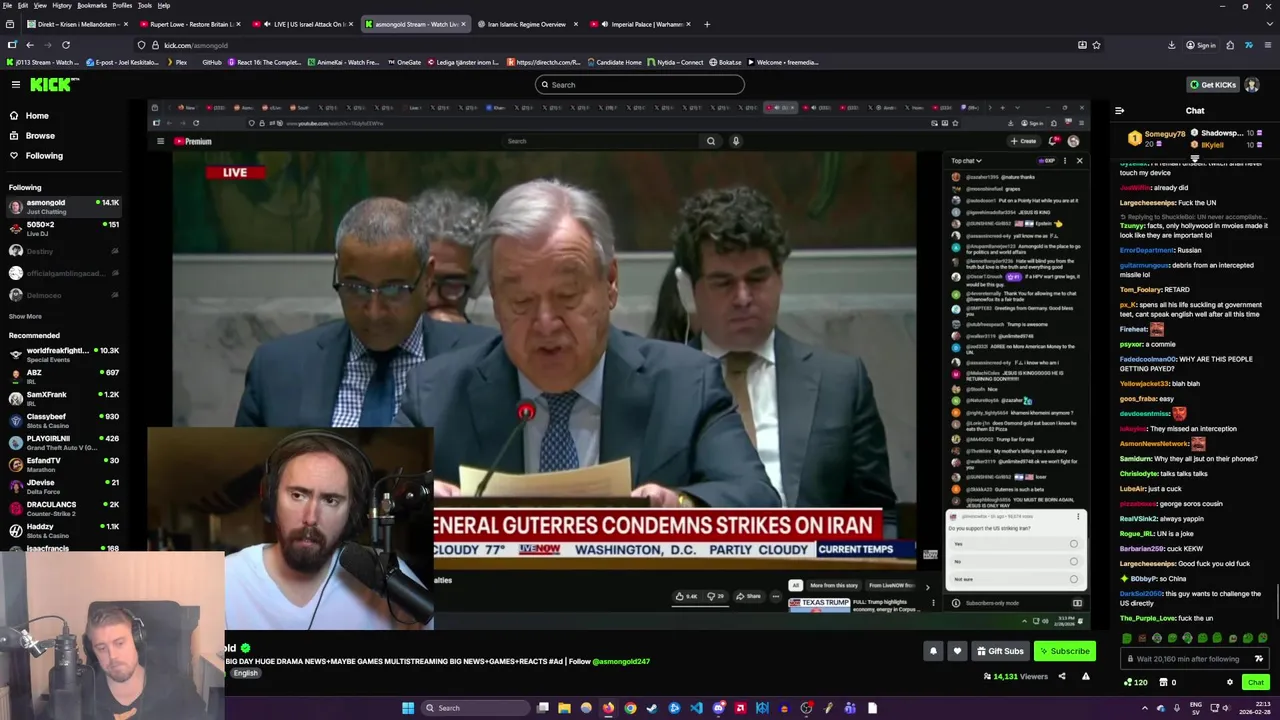This screenshot has height=720, width=1280.
Task: Open the browser extensions icon
Action: pos(1230,45)
